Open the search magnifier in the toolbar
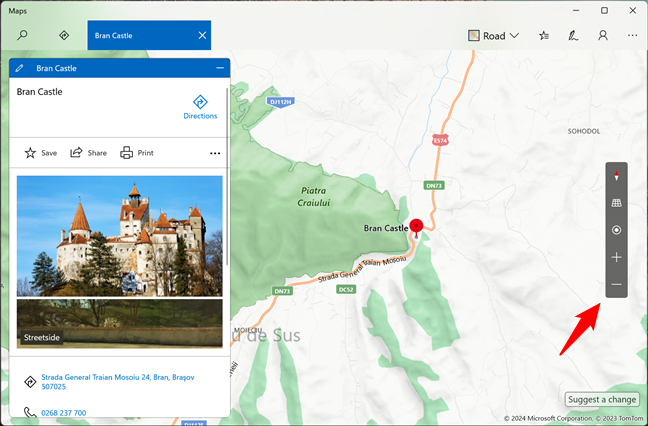 point(22,35)
